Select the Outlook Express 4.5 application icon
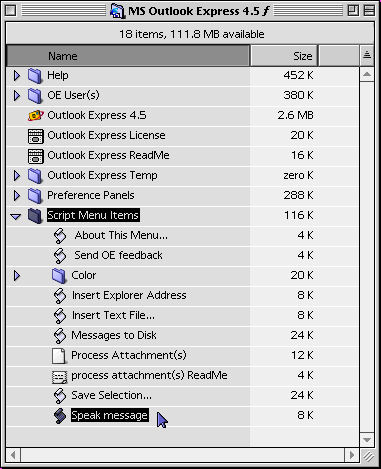The width and height of the screenshot is (381, 469). click(x=36, y=116)
